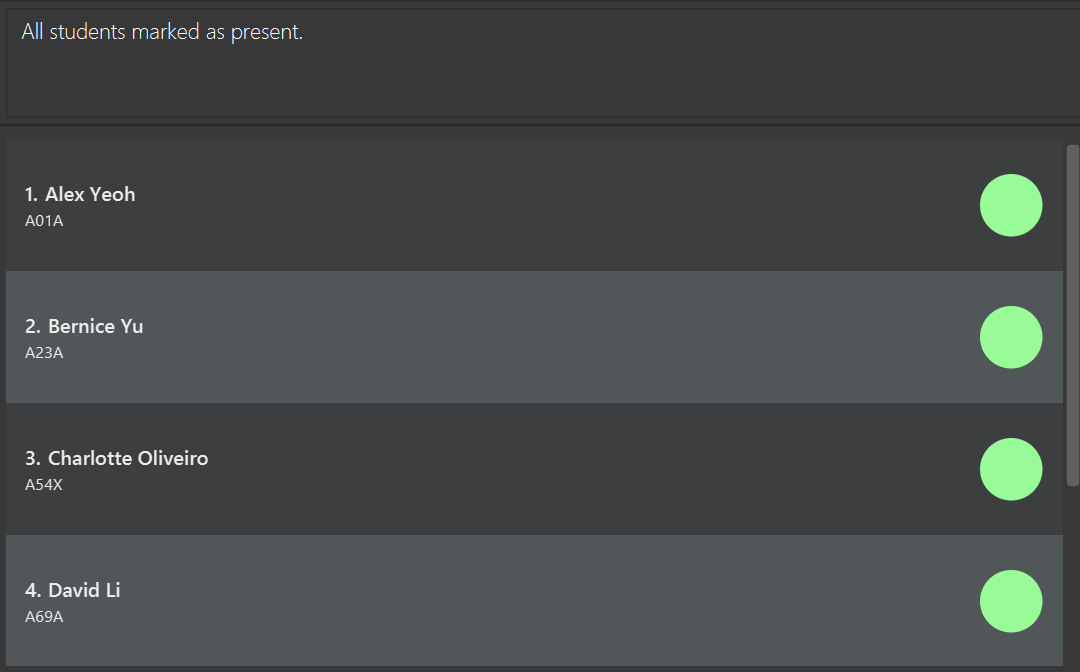
Task: Click Alex Yeoh's green attendance circle
Action: pos(1010,205)
